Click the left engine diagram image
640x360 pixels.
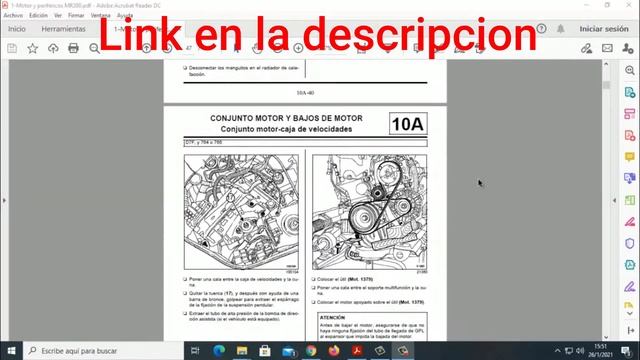pyautogui.click(x=241, y=212)
